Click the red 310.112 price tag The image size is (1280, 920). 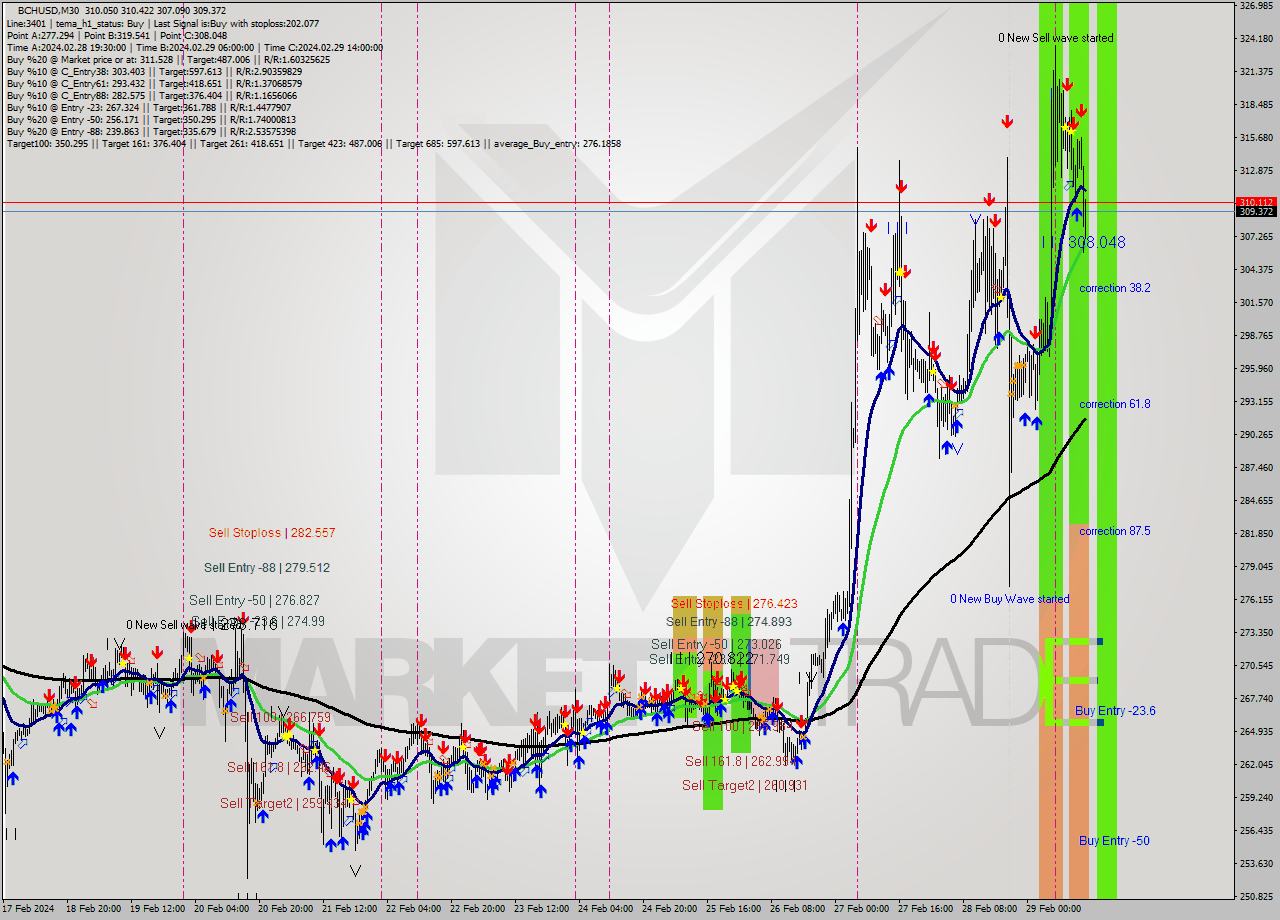click(1256, 202)
